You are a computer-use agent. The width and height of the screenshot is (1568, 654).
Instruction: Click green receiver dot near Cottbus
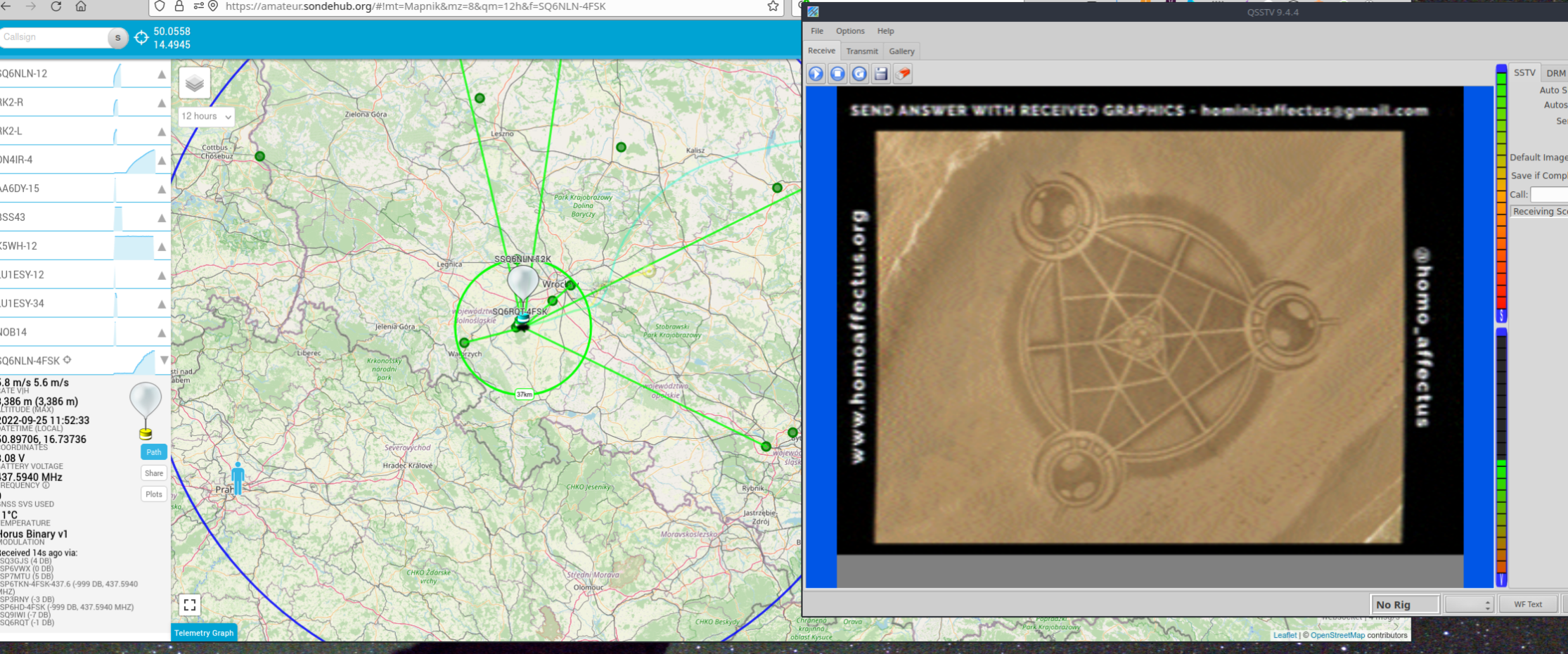coord(260,156)
